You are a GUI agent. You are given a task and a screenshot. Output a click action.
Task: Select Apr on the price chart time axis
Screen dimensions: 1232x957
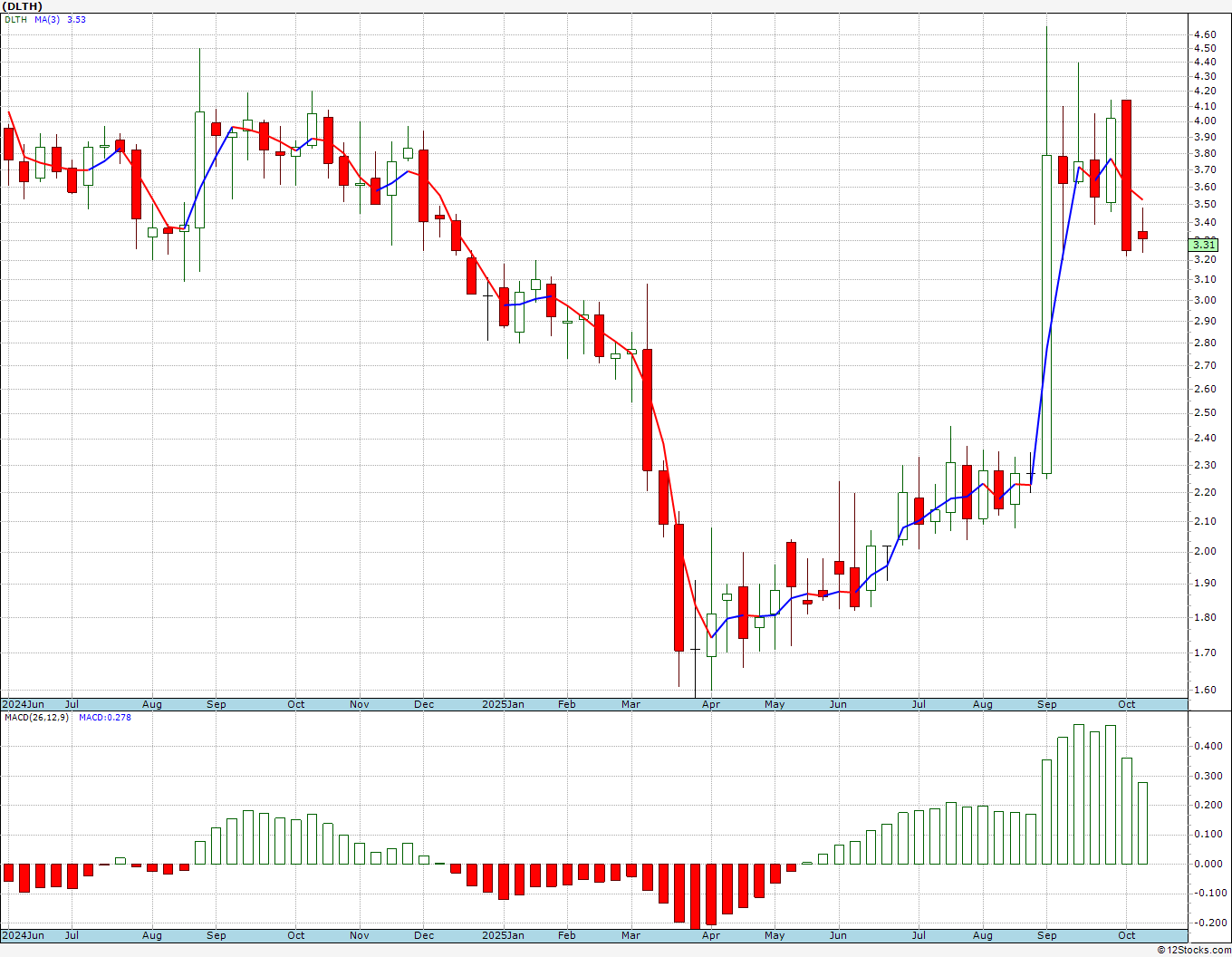point(711,704)
